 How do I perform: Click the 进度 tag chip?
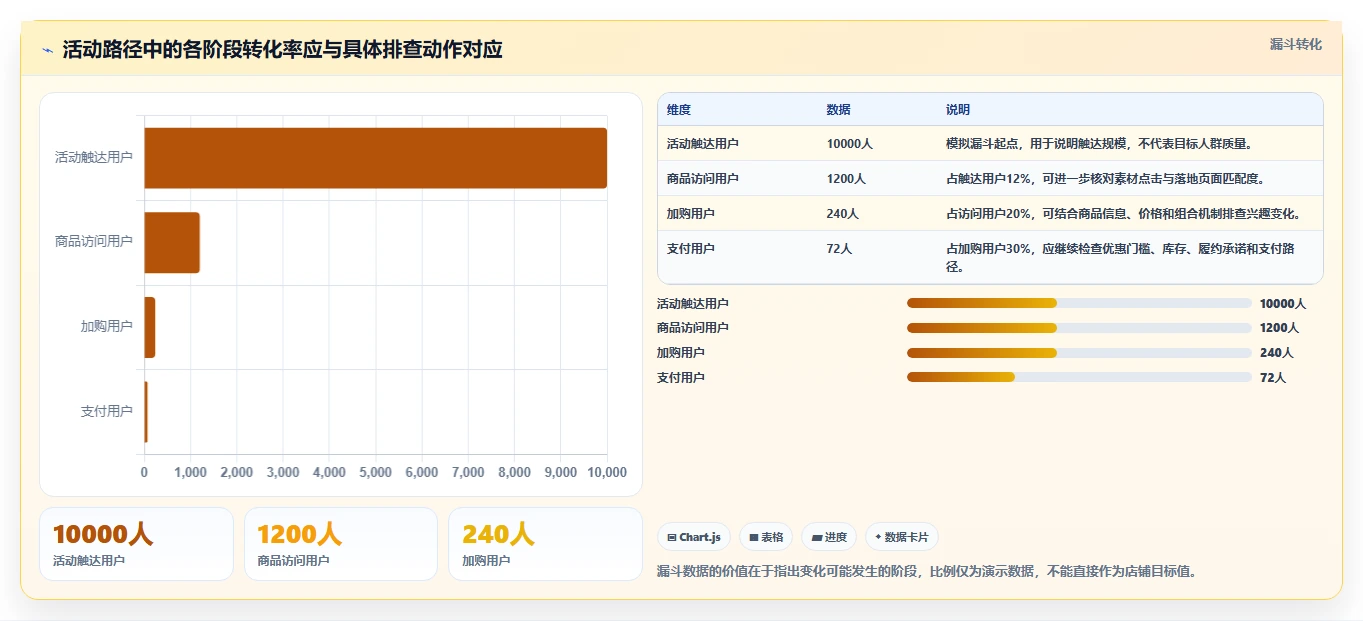829,537
